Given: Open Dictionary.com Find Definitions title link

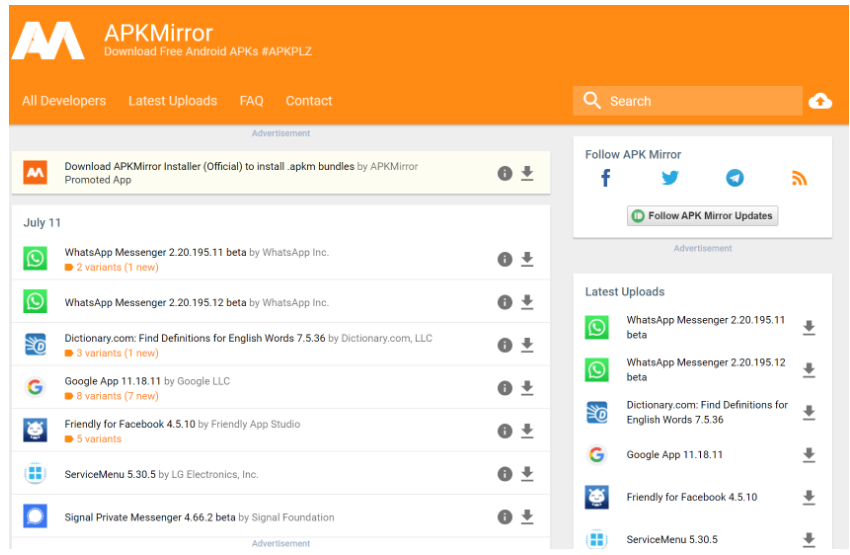Looking at the screenshot, I should pos(195,338).
